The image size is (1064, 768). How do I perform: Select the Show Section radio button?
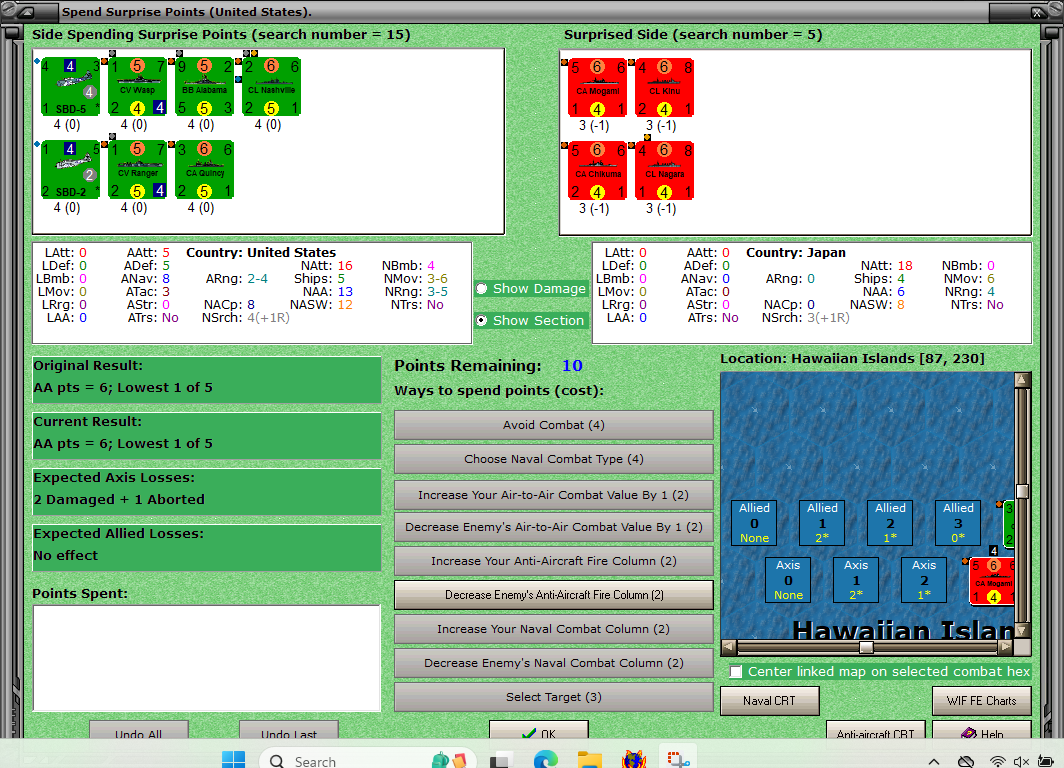(x=482, y=320)
